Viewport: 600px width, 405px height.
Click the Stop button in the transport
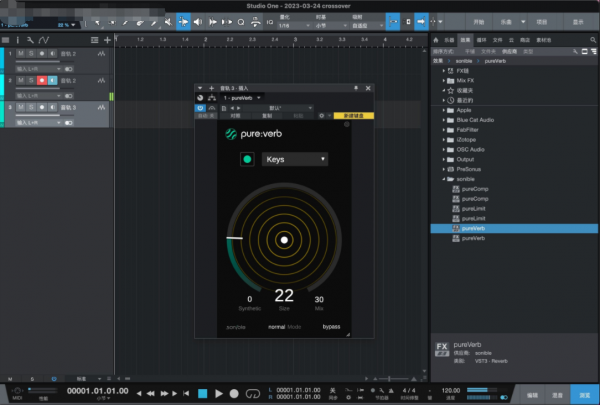click(x=202, y=393)
